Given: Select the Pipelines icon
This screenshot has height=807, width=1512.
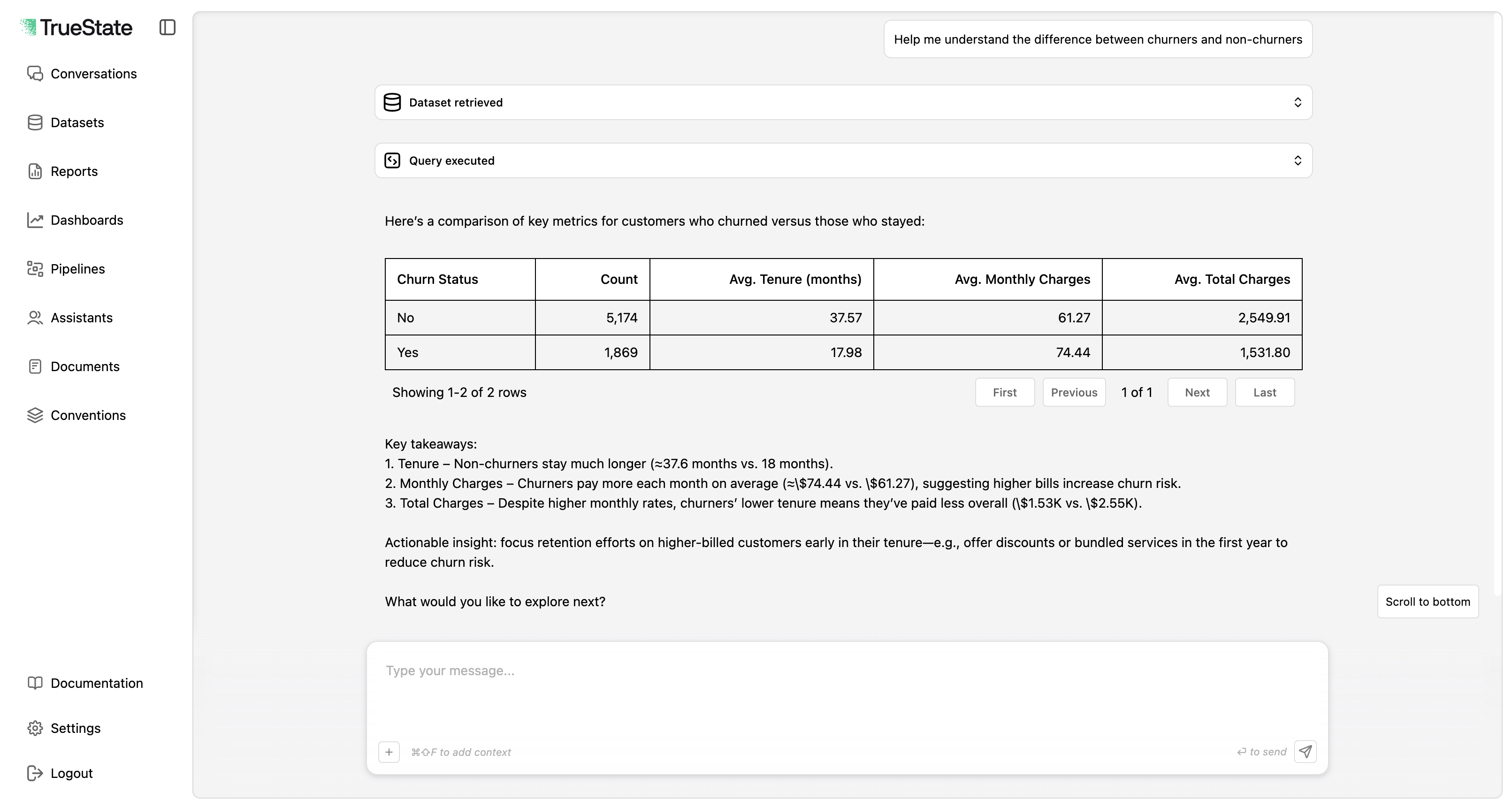Looking at the screenshot, I should (35, 268).
